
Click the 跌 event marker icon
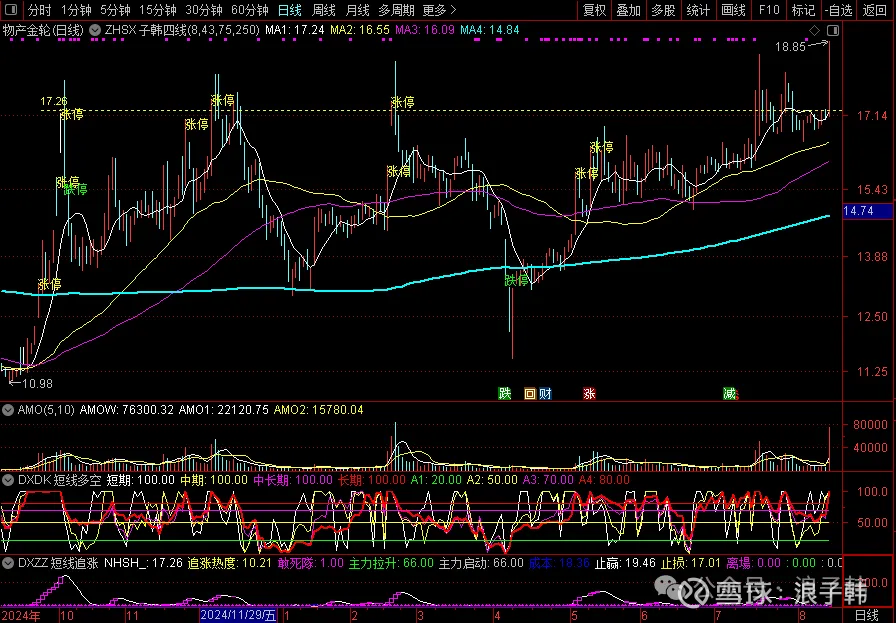[x=505, y=394]
